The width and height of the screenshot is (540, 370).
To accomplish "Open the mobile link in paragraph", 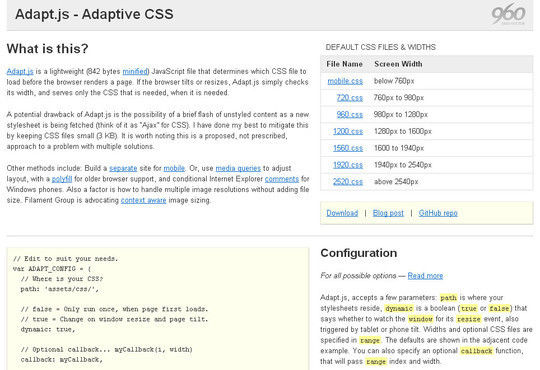I will 174,168.
